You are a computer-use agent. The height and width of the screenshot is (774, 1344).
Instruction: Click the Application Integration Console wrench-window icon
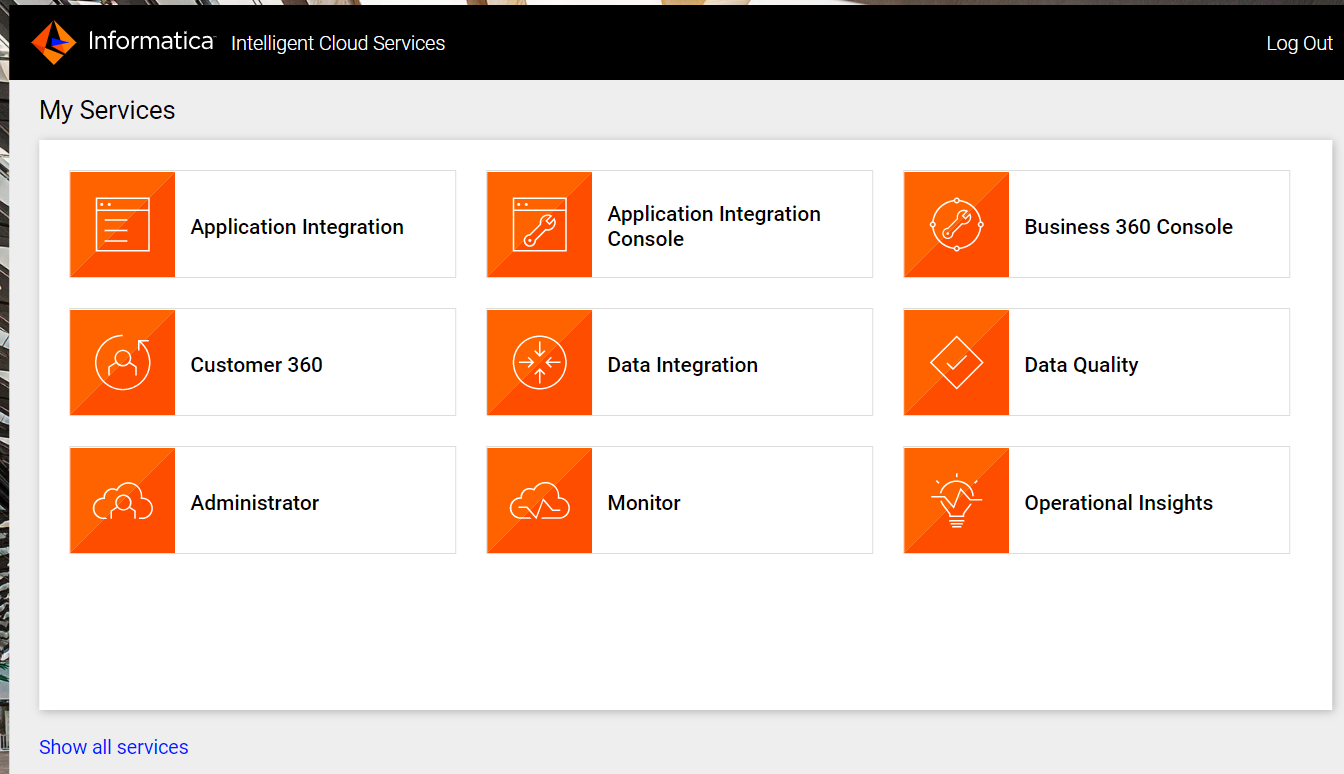(x=540, y=224)
